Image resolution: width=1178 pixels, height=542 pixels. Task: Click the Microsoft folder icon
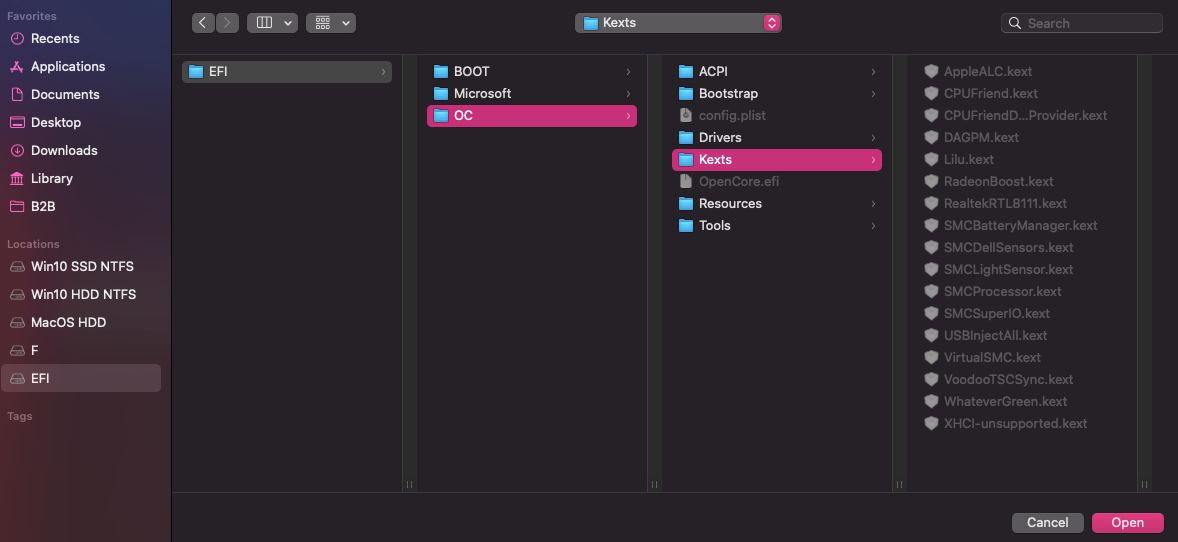coord(441,93)
